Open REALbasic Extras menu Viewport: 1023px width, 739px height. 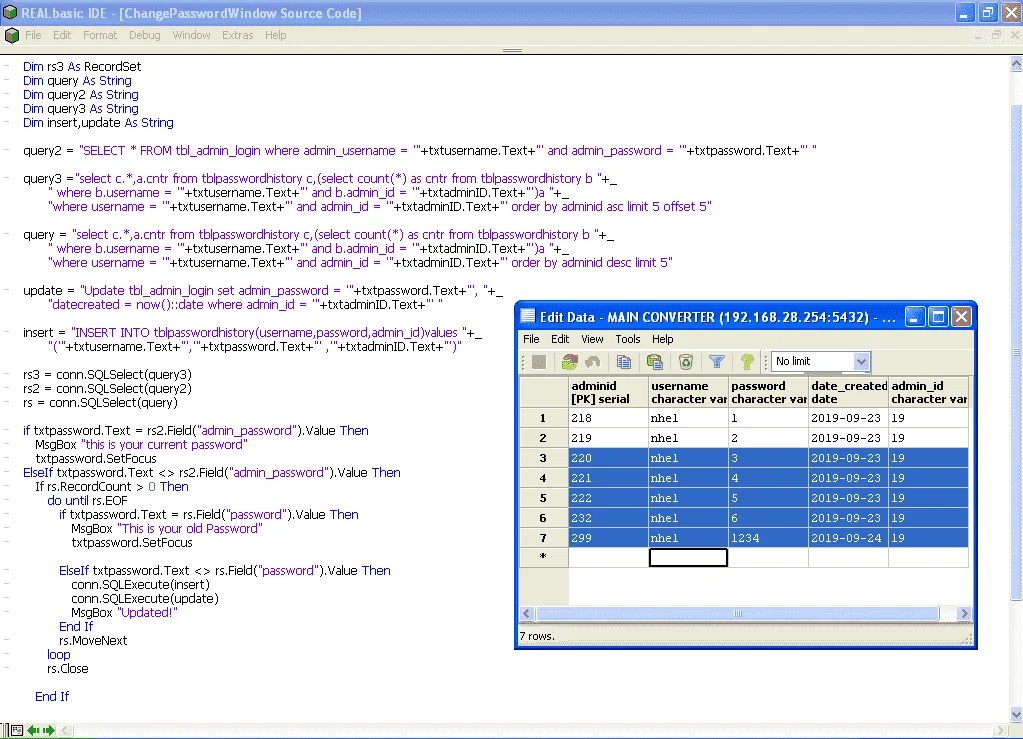237,35
